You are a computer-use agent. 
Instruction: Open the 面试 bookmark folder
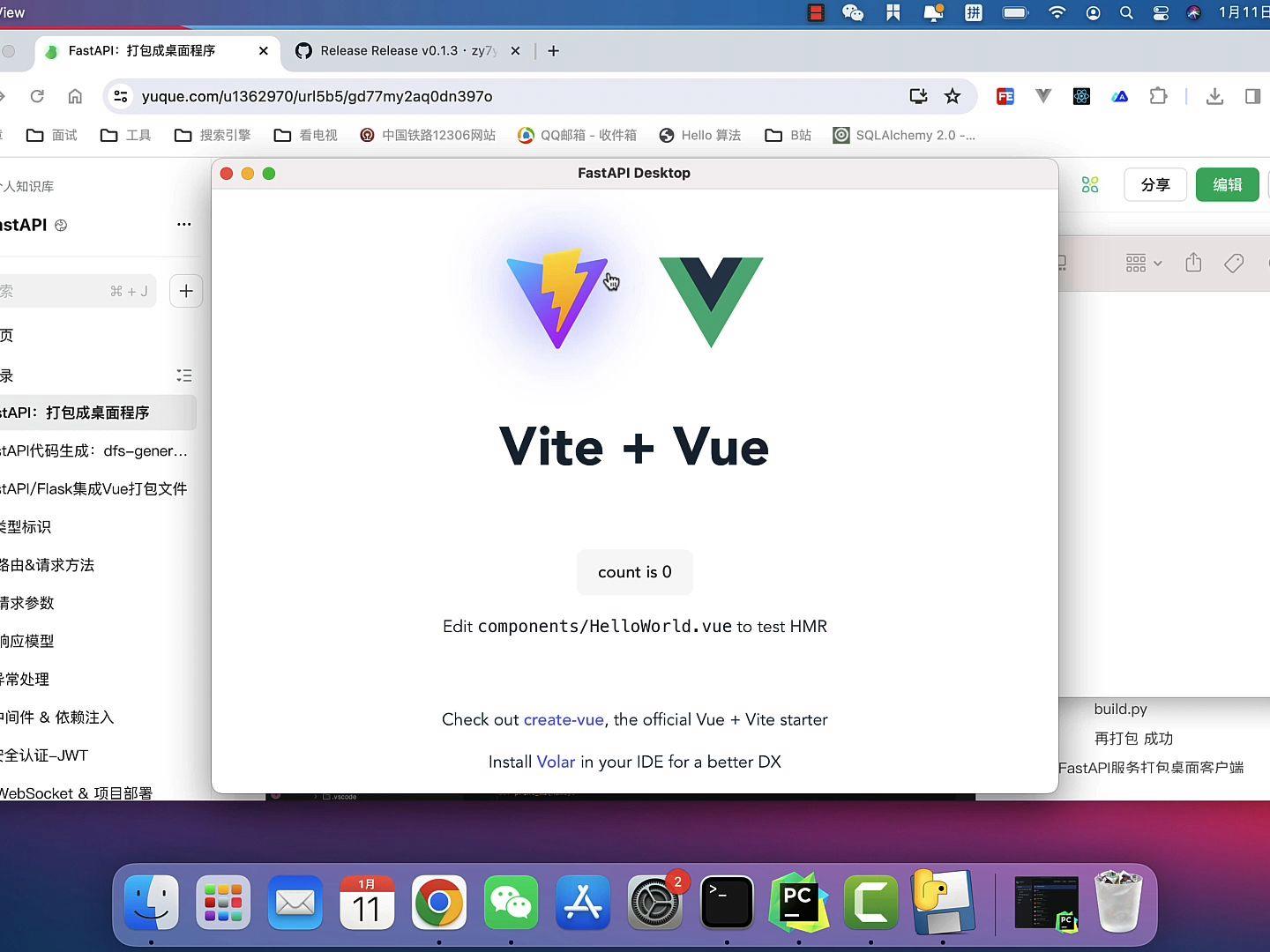coord(52,135)
